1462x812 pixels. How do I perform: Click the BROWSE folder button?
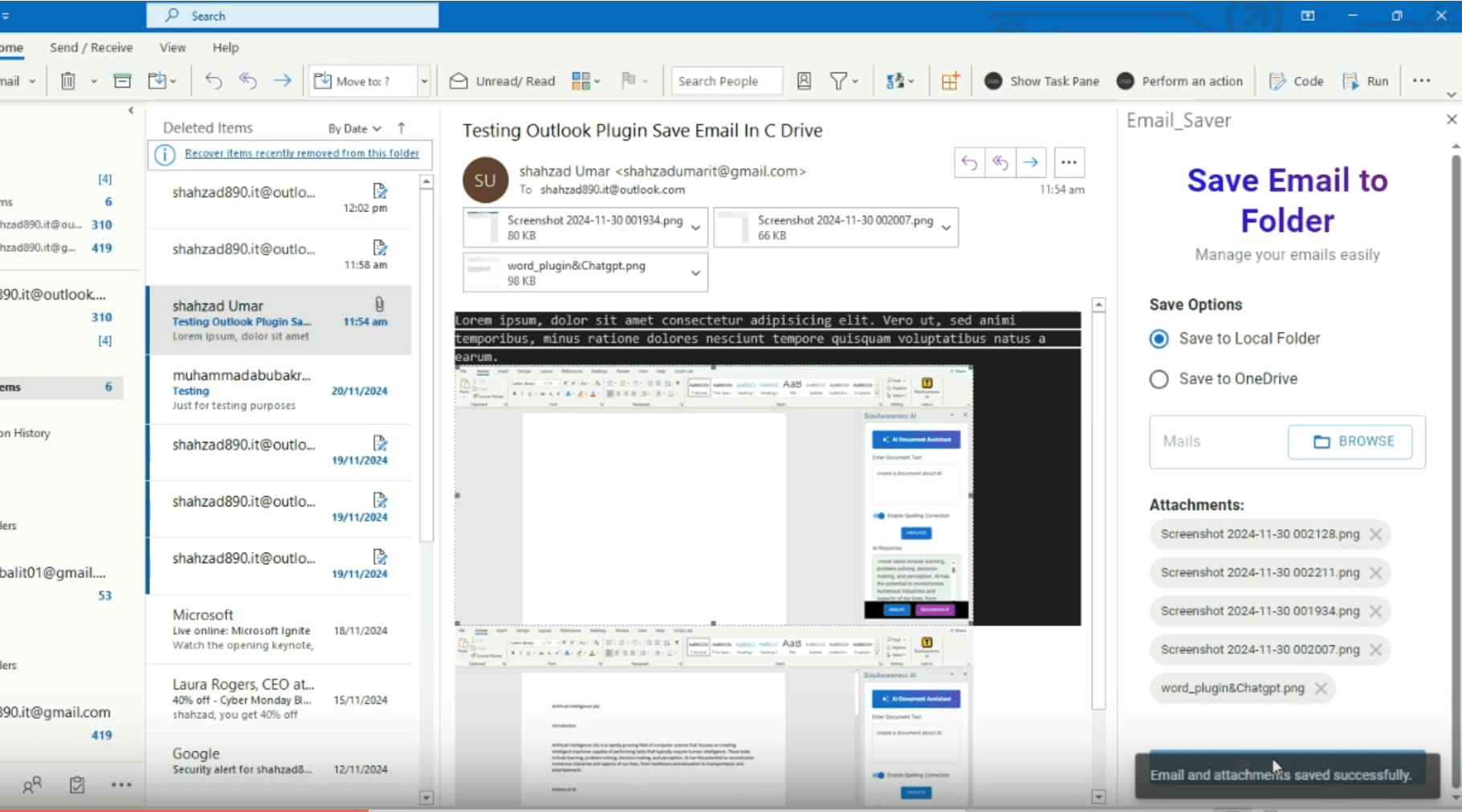point(1350,441)
